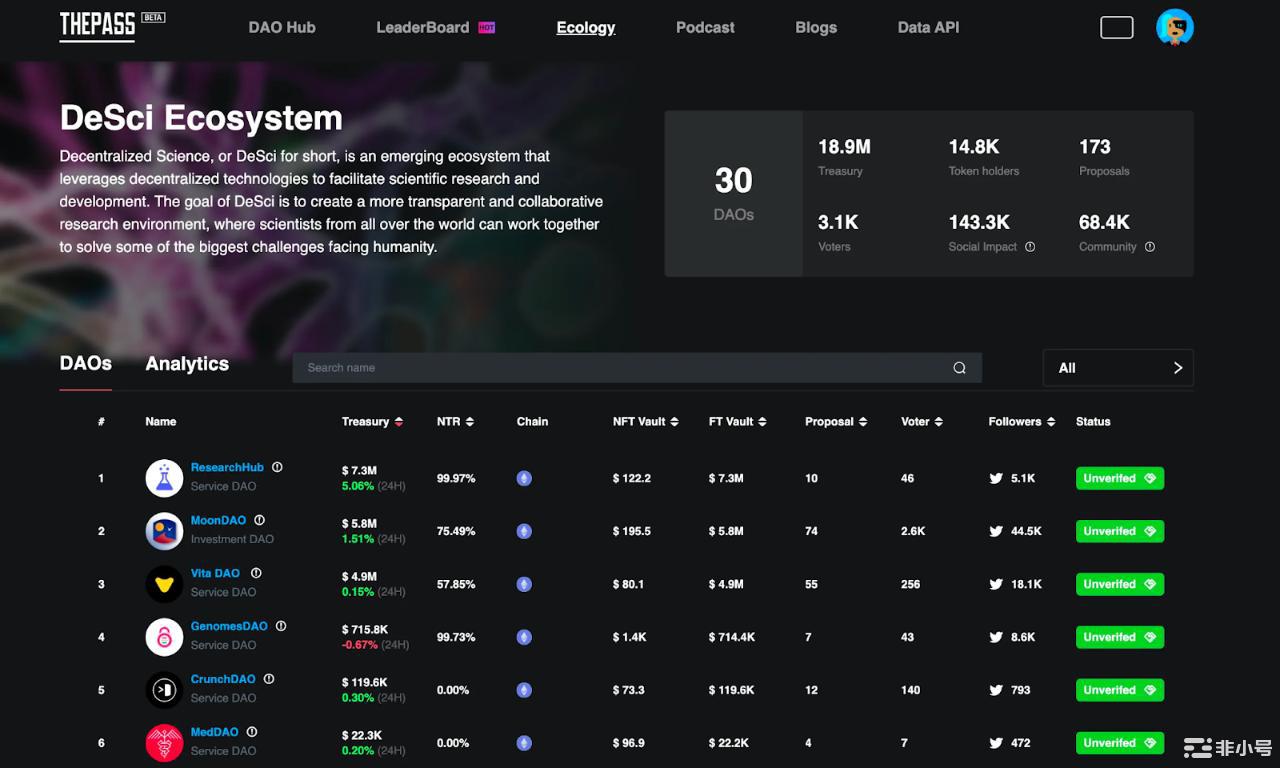Click Unverified badge in MoonDAO row
The height and width of the screenshot is (768, 1280).
[x=1120, y=531]
